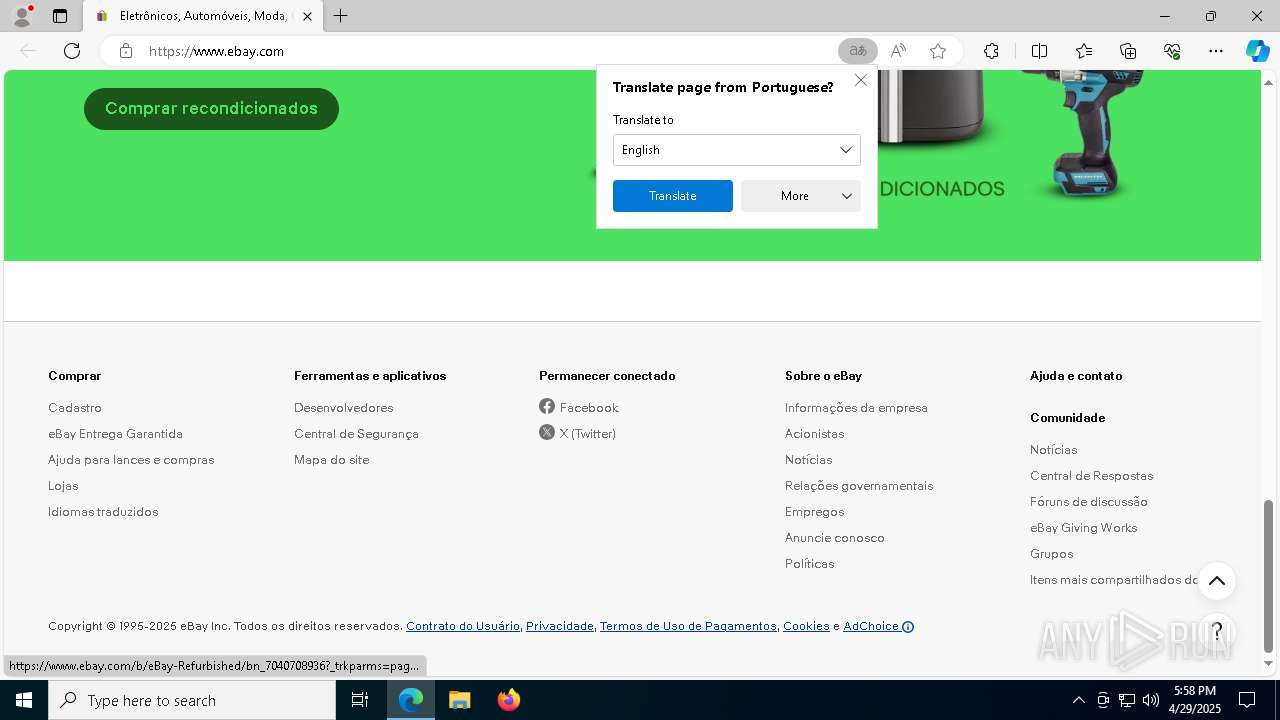Open Fóruns de discussão link
The height and width of the screenshot is (720, 1280).
(x=1088, y=501)
